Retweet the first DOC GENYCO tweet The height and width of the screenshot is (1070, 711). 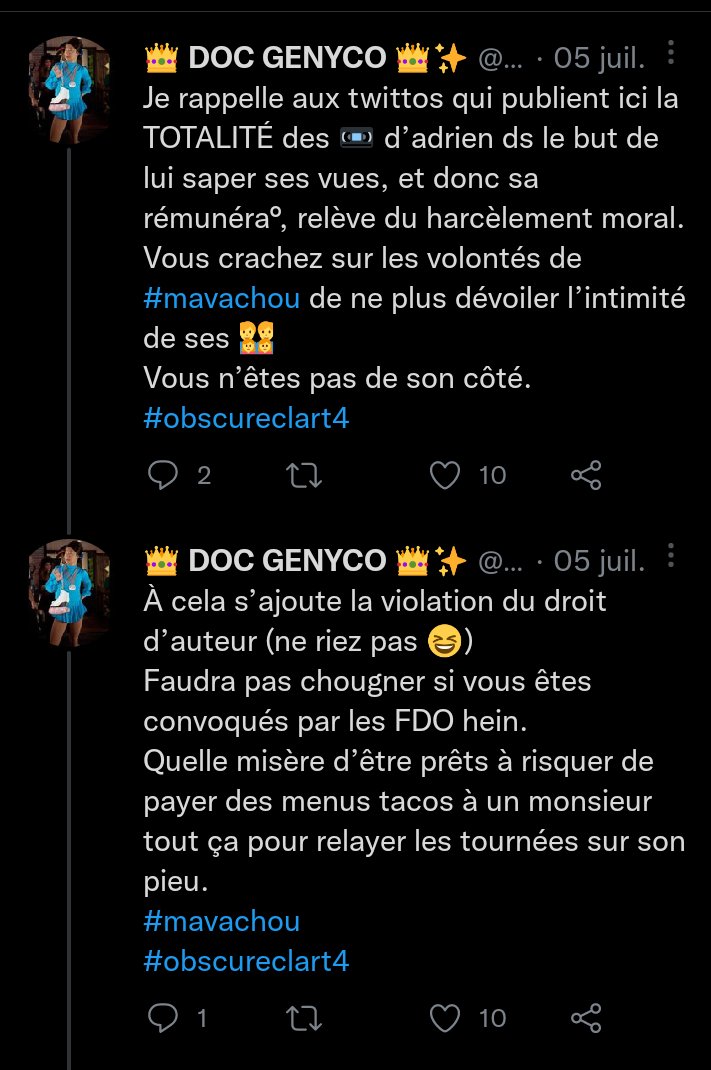[x=304, y=476]
